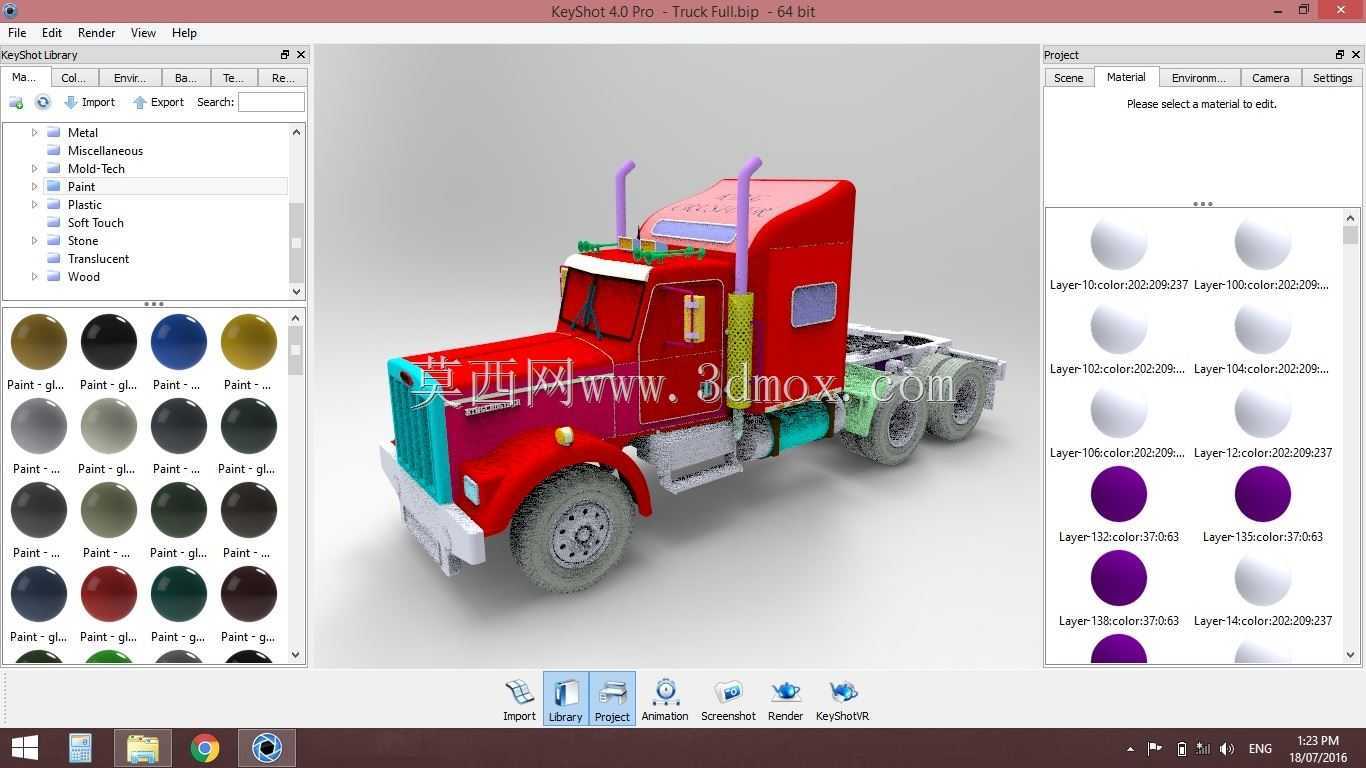This screenshot has height=768, width=1366.
Task: Switch to library Renderings tab
Action: pos(283,78)
